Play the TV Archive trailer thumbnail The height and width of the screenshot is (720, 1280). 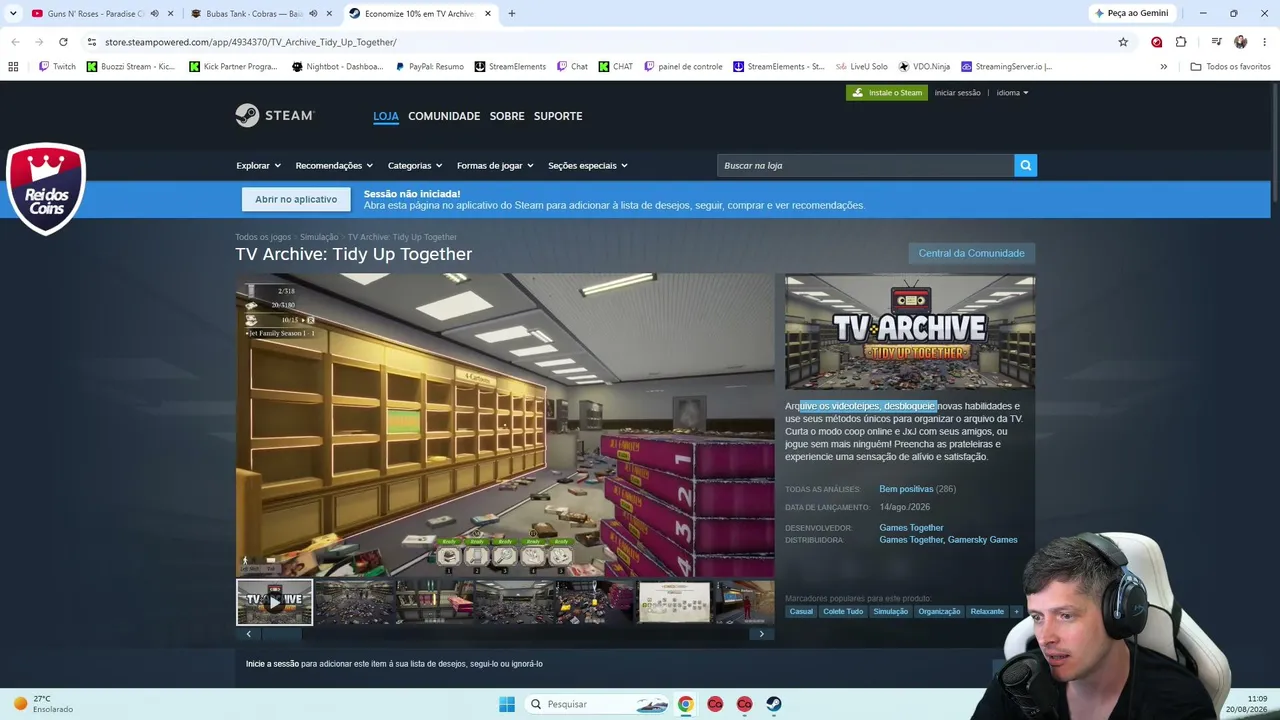click(x=274, y=602)
